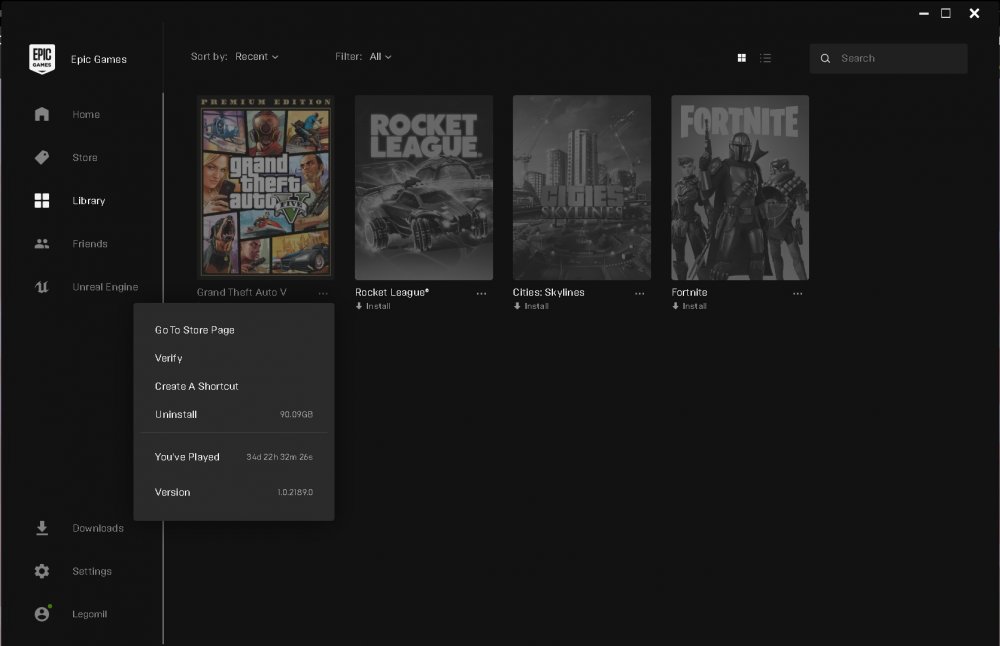Minimize the Epic Games window

[923, 13]
